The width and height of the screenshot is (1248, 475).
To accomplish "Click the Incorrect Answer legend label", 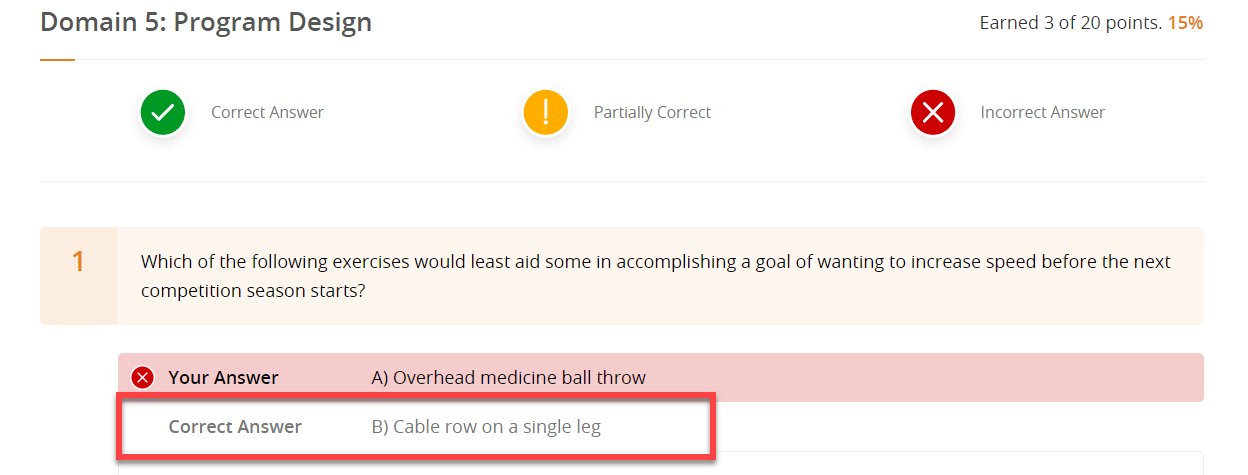I will [x=1042, y=112].
